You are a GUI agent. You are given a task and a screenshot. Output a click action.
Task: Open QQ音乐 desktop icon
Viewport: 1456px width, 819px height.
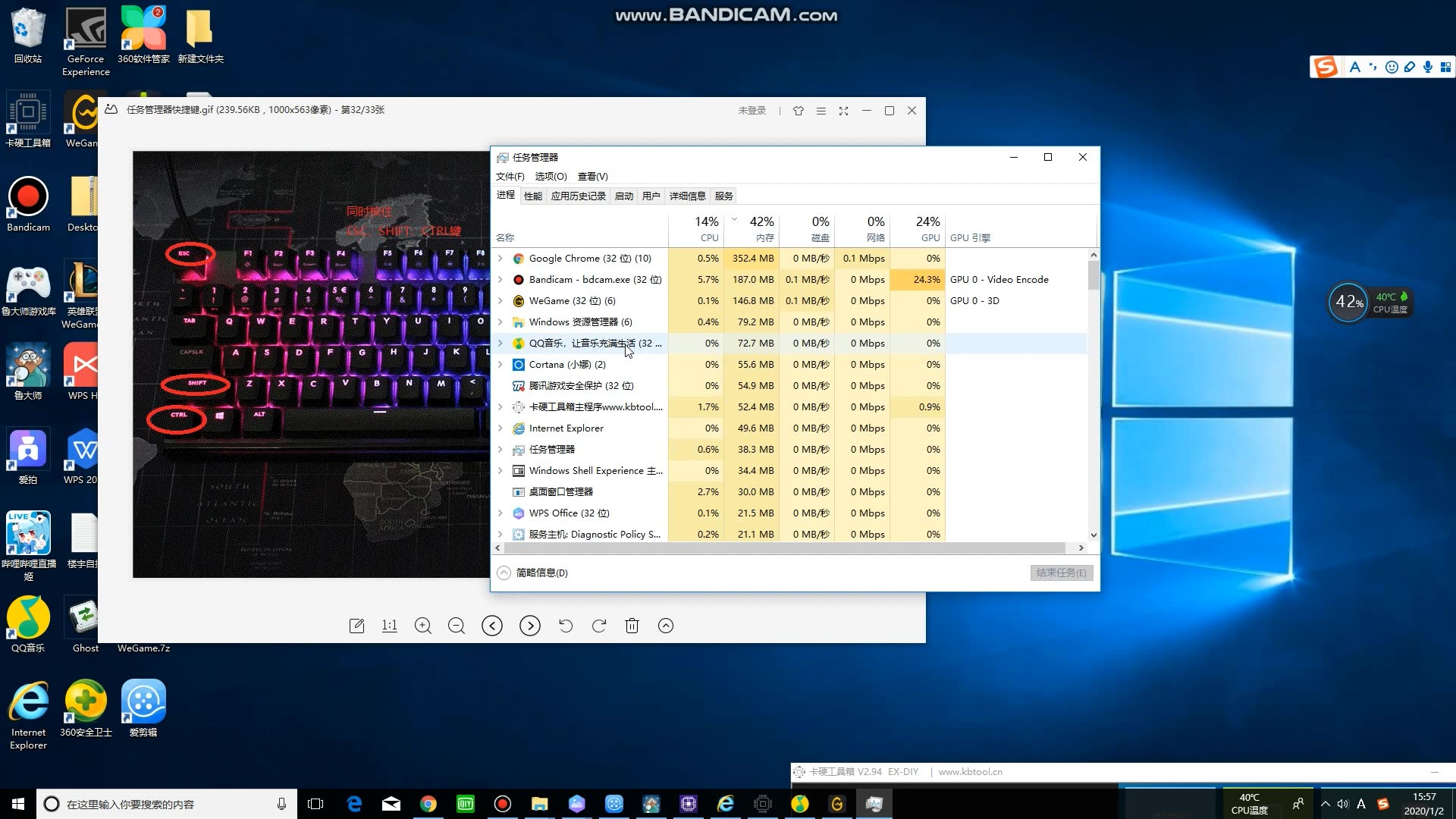pyautogui.click(x=28, y=626)
